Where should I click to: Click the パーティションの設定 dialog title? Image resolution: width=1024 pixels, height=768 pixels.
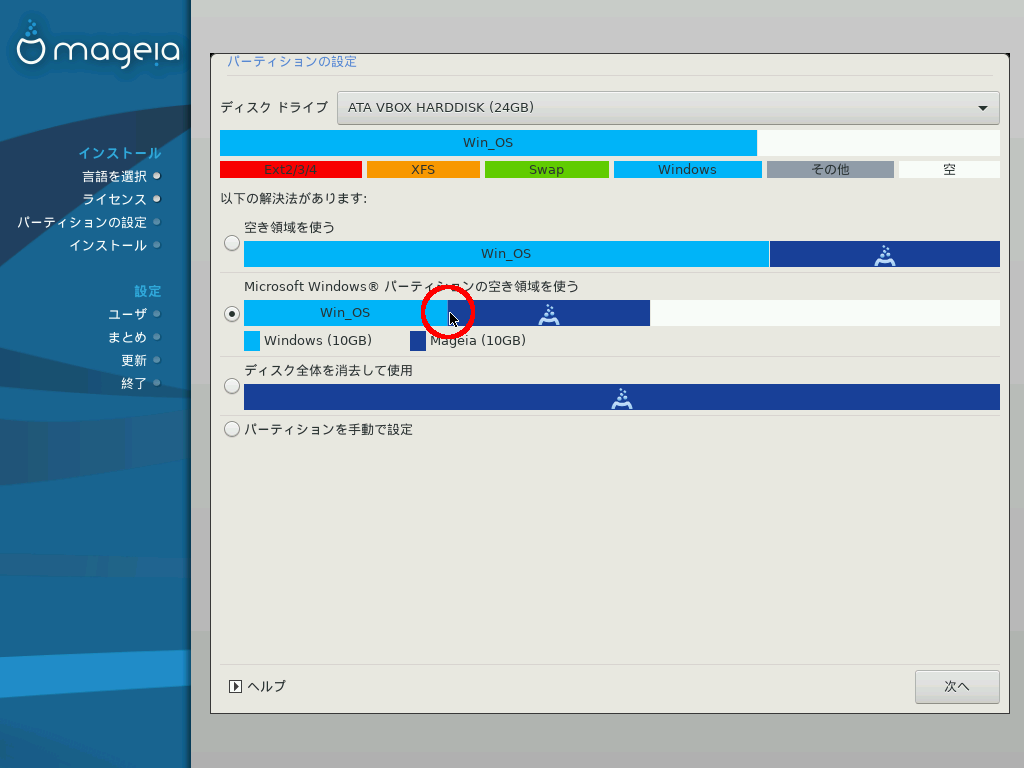click(292, 62)
